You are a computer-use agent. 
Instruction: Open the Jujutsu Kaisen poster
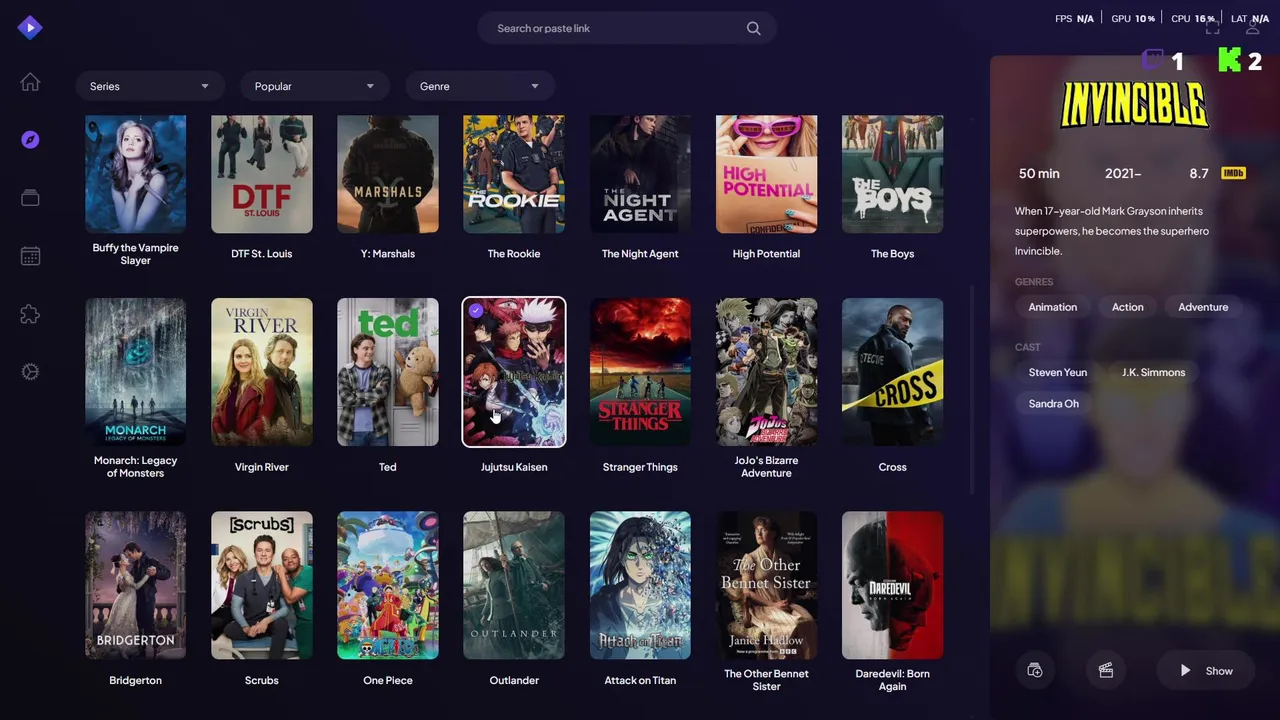click(514, 372)
